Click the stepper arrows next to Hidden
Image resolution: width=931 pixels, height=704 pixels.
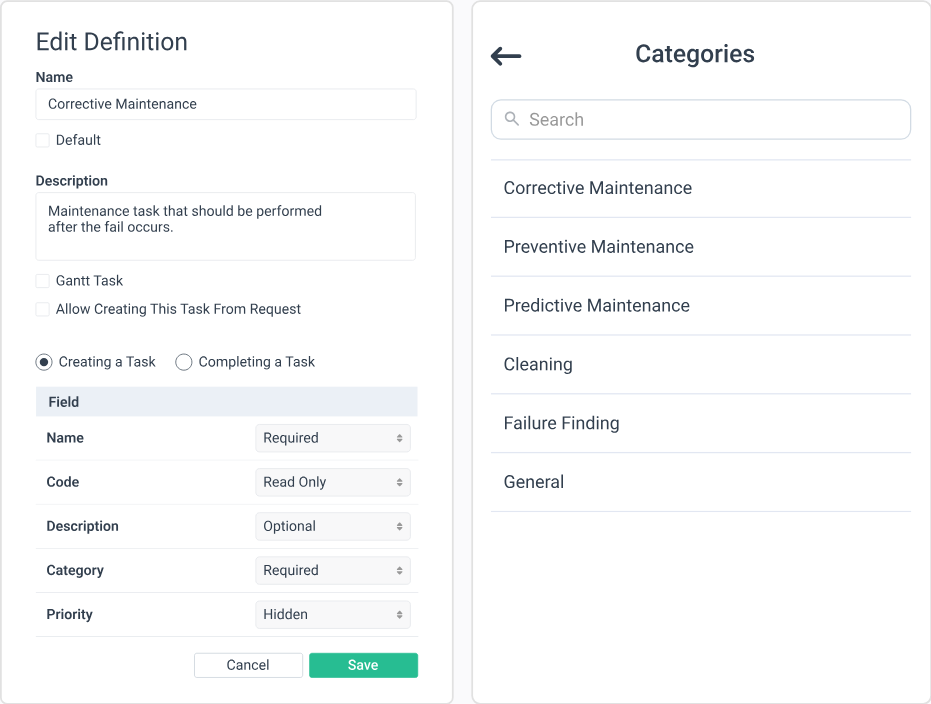399,614
